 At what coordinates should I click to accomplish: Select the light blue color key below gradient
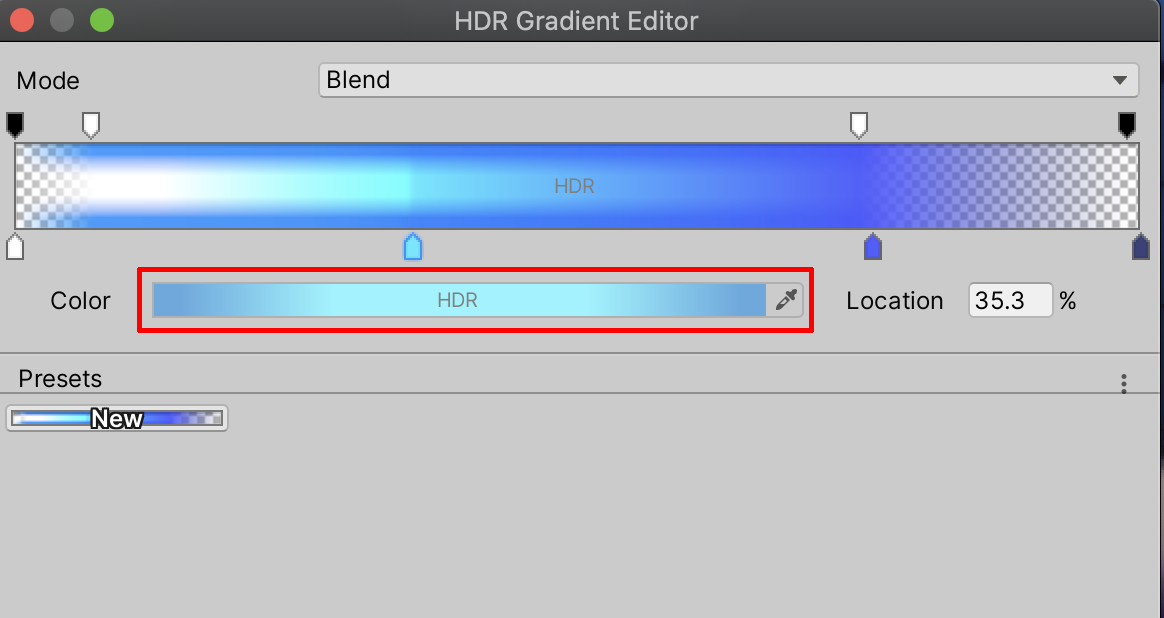tap(412, 246)
